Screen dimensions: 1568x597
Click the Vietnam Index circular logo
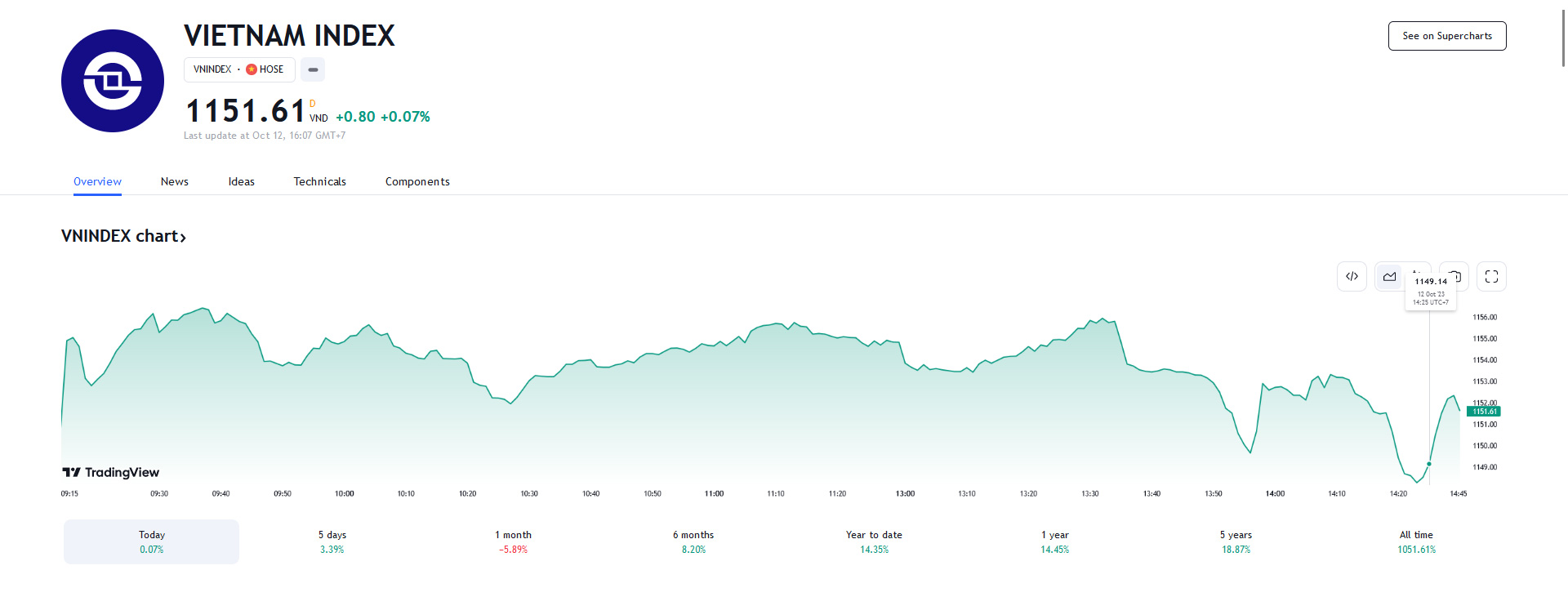(x=113, y=81)
